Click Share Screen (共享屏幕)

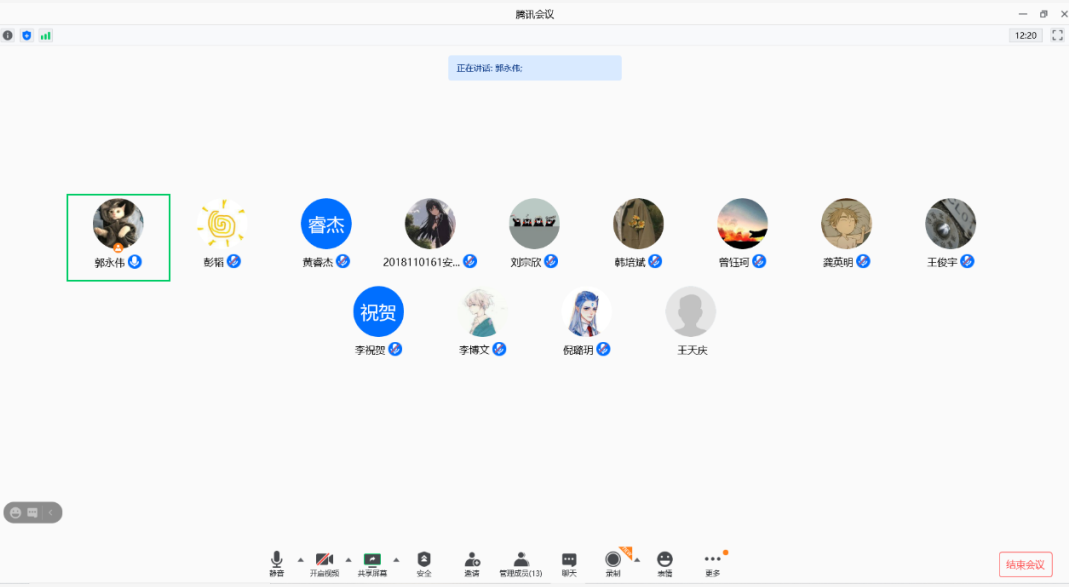(x=372, y=561)
